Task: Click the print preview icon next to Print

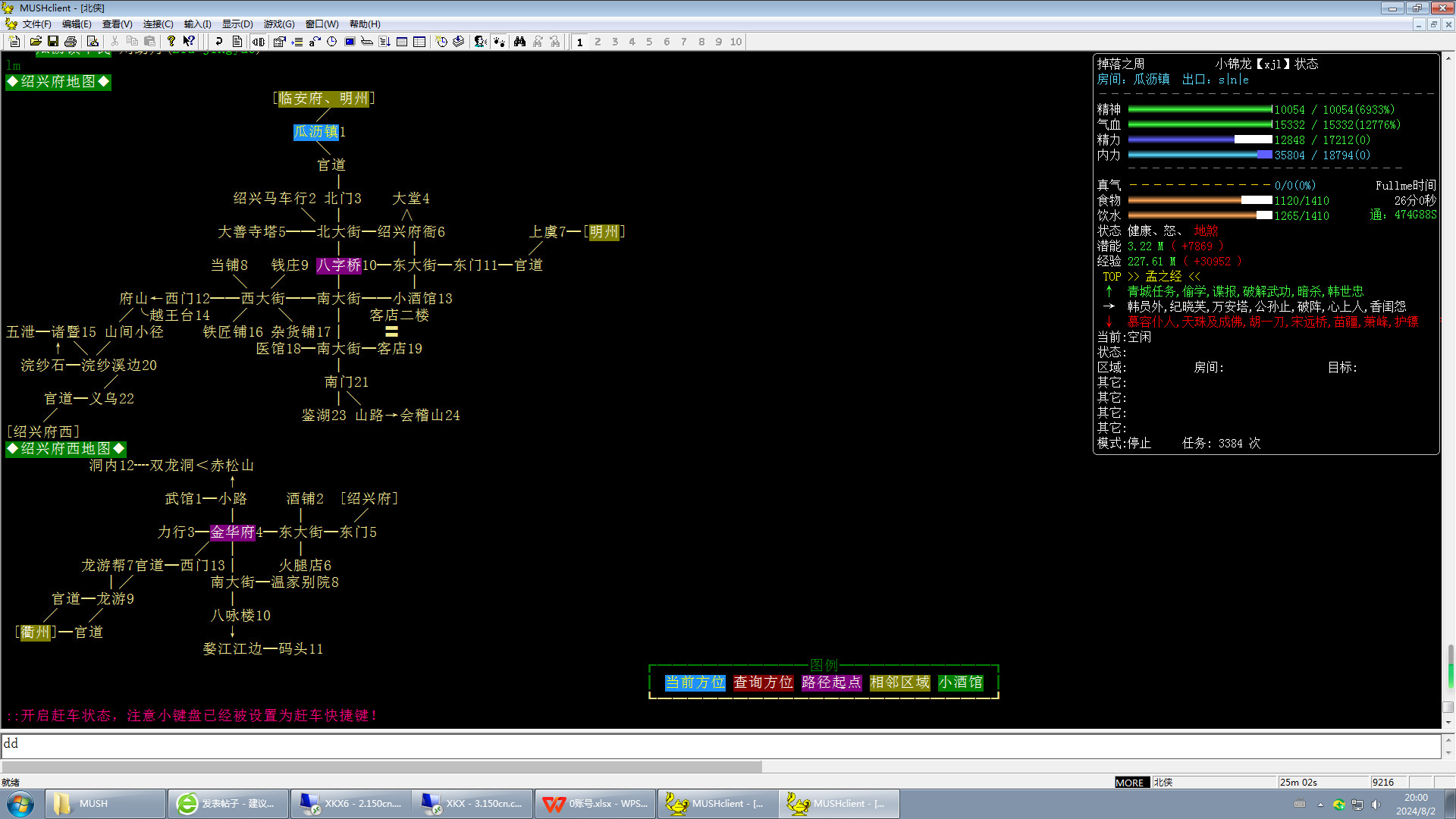Action: coord(93,42)
